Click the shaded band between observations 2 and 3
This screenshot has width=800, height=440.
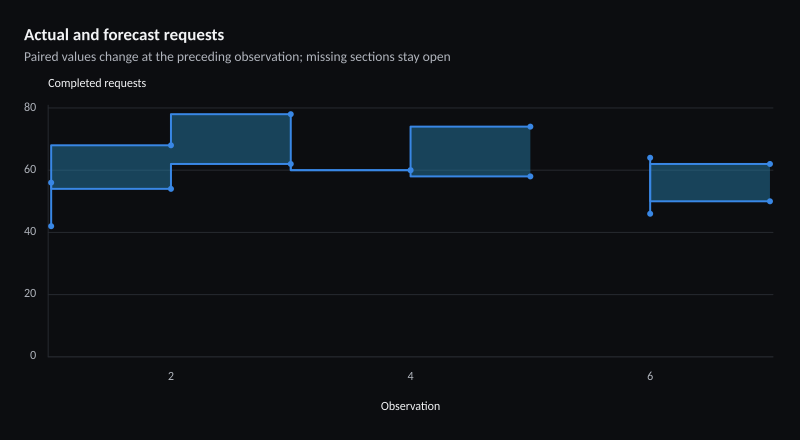coord(231,139)
